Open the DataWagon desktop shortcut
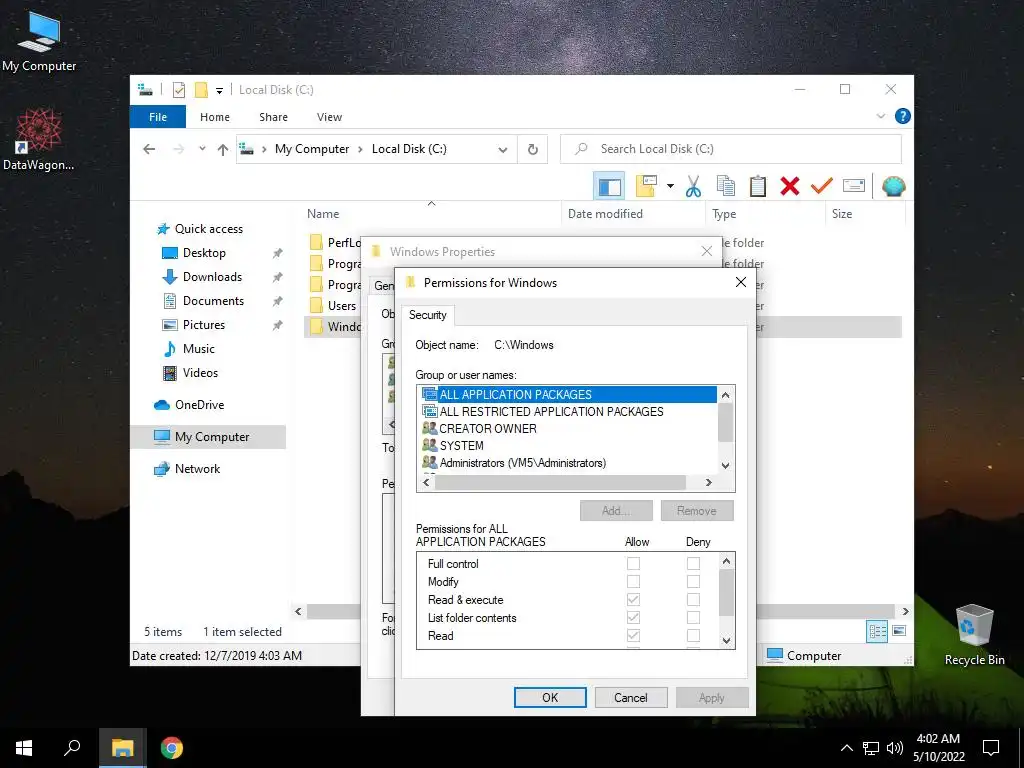Screen dimensions: 1024x768 (x=39, y=140)
